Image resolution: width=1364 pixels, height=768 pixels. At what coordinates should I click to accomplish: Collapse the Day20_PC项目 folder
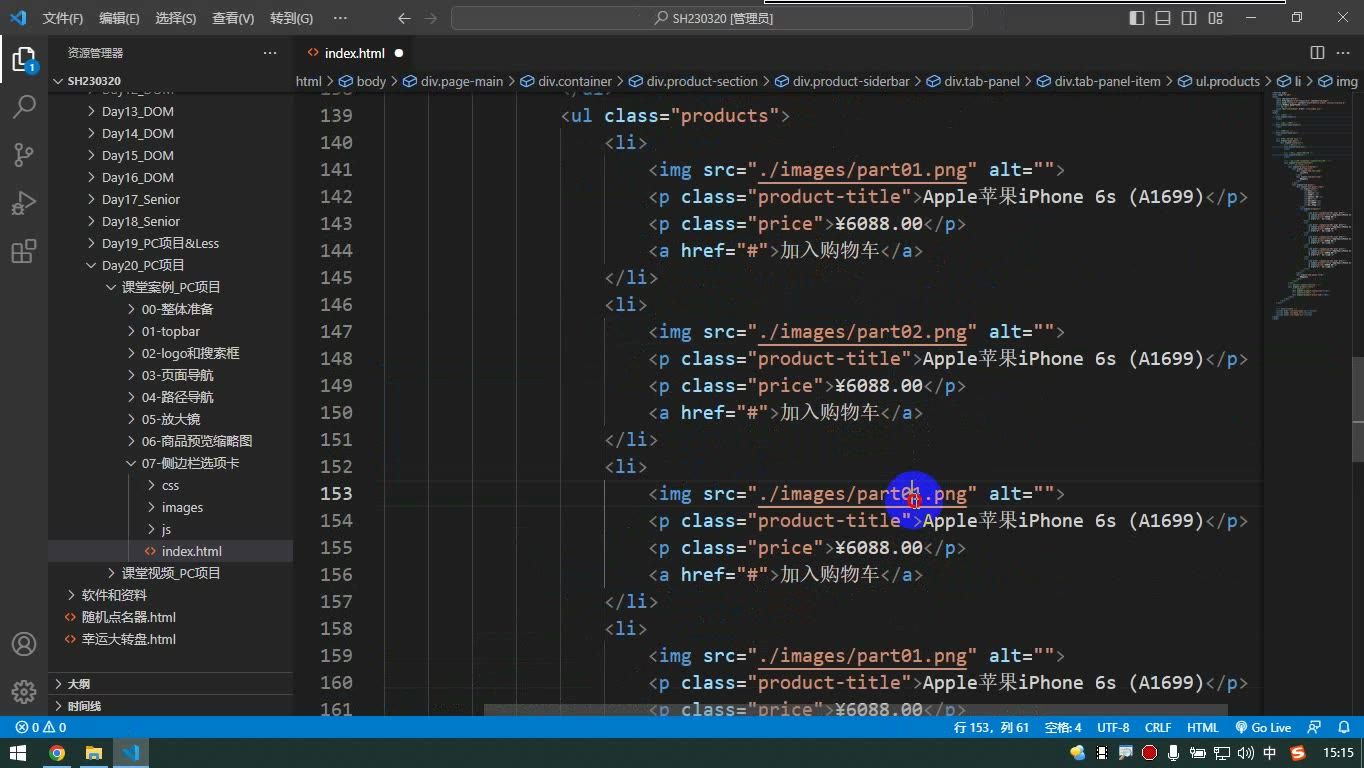point(143,265)
